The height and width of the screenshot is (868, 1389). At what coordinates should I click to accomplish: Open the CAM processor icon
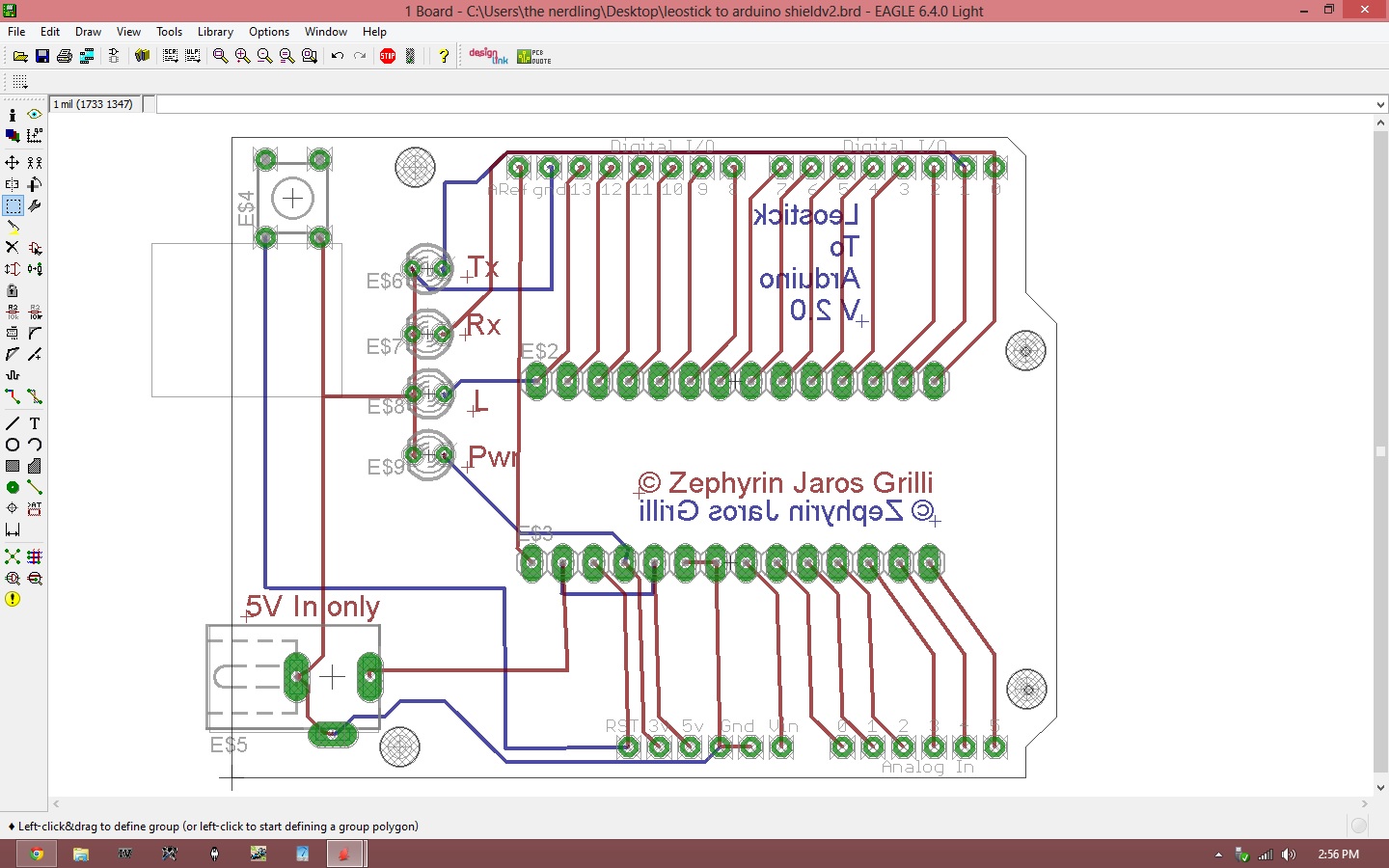click(x=87, y=56)
